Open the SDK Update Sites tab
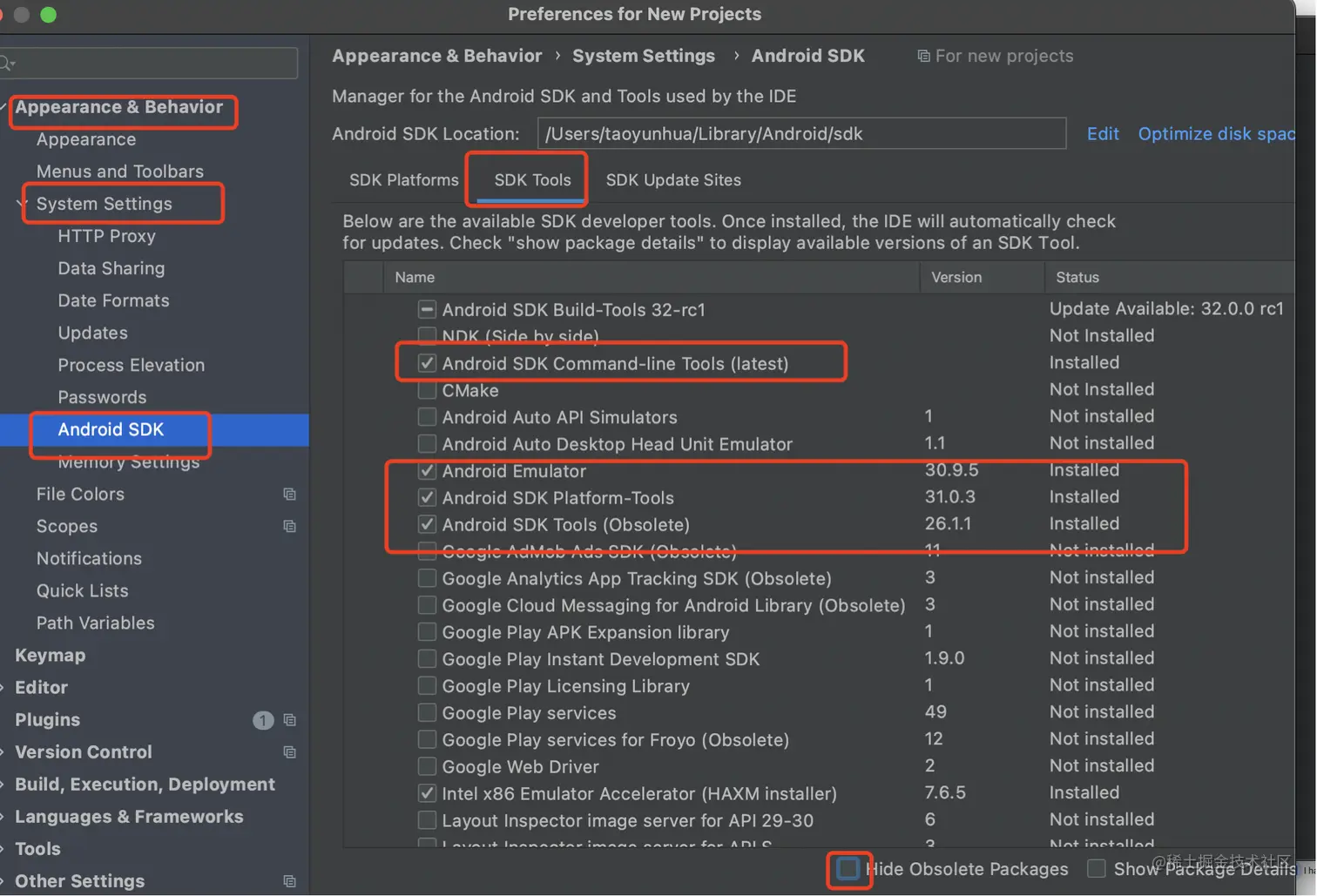This screenshot has width=1317, height=896. tap(673, 180)
